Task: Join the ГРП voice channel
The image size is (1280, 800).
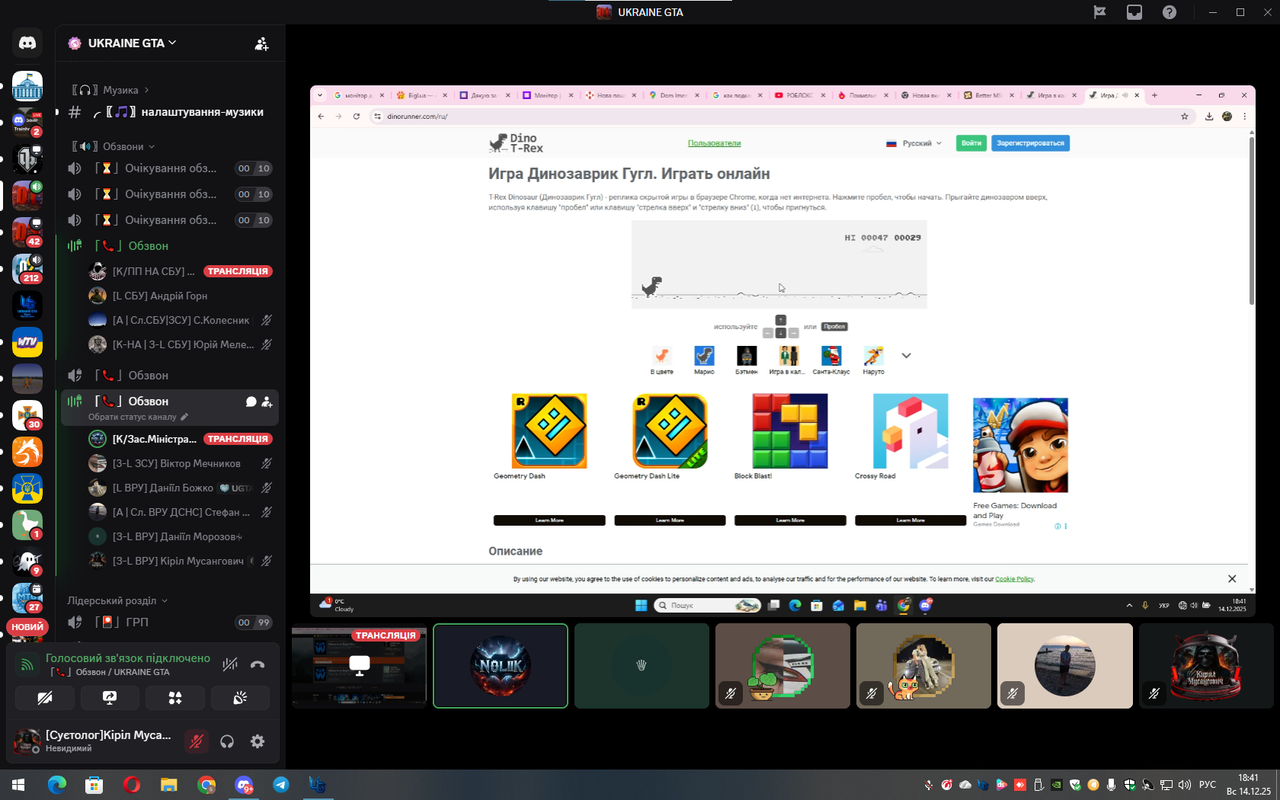Action: 168,622
